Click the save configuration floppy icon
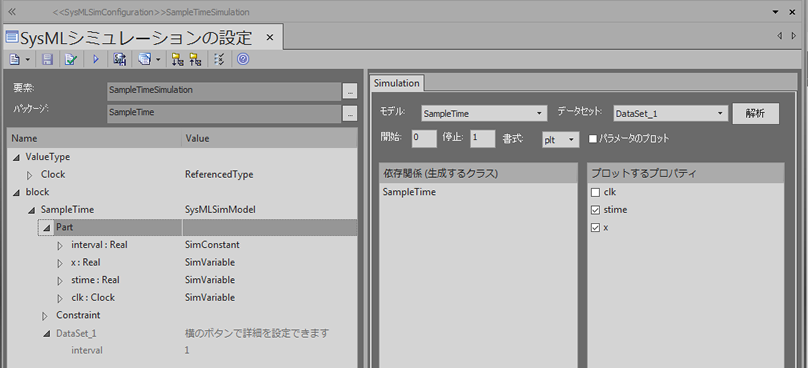 click(47, 60)
